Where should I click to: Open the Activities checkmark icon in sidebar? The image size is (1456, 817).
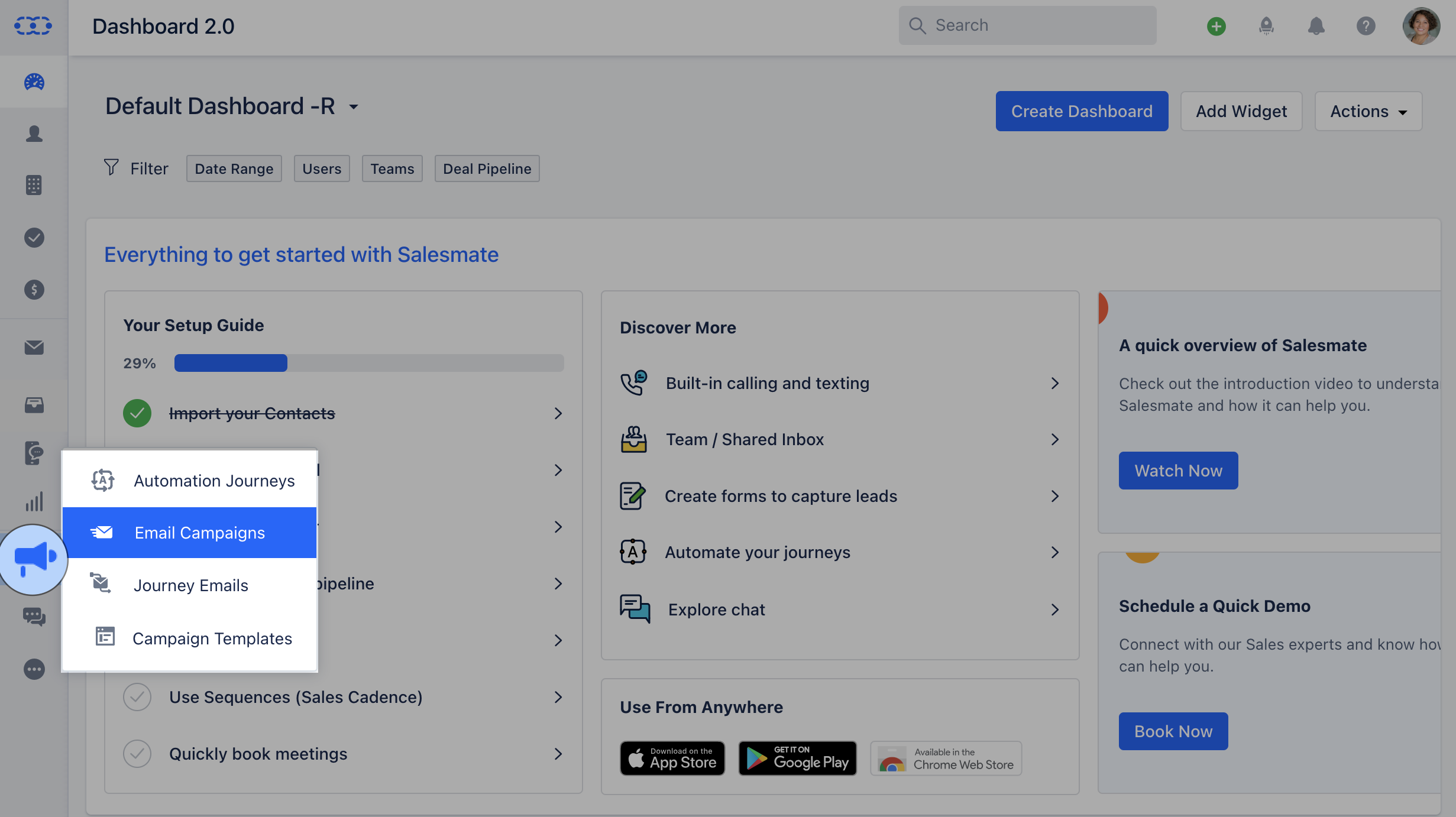(x=34, y=238)
